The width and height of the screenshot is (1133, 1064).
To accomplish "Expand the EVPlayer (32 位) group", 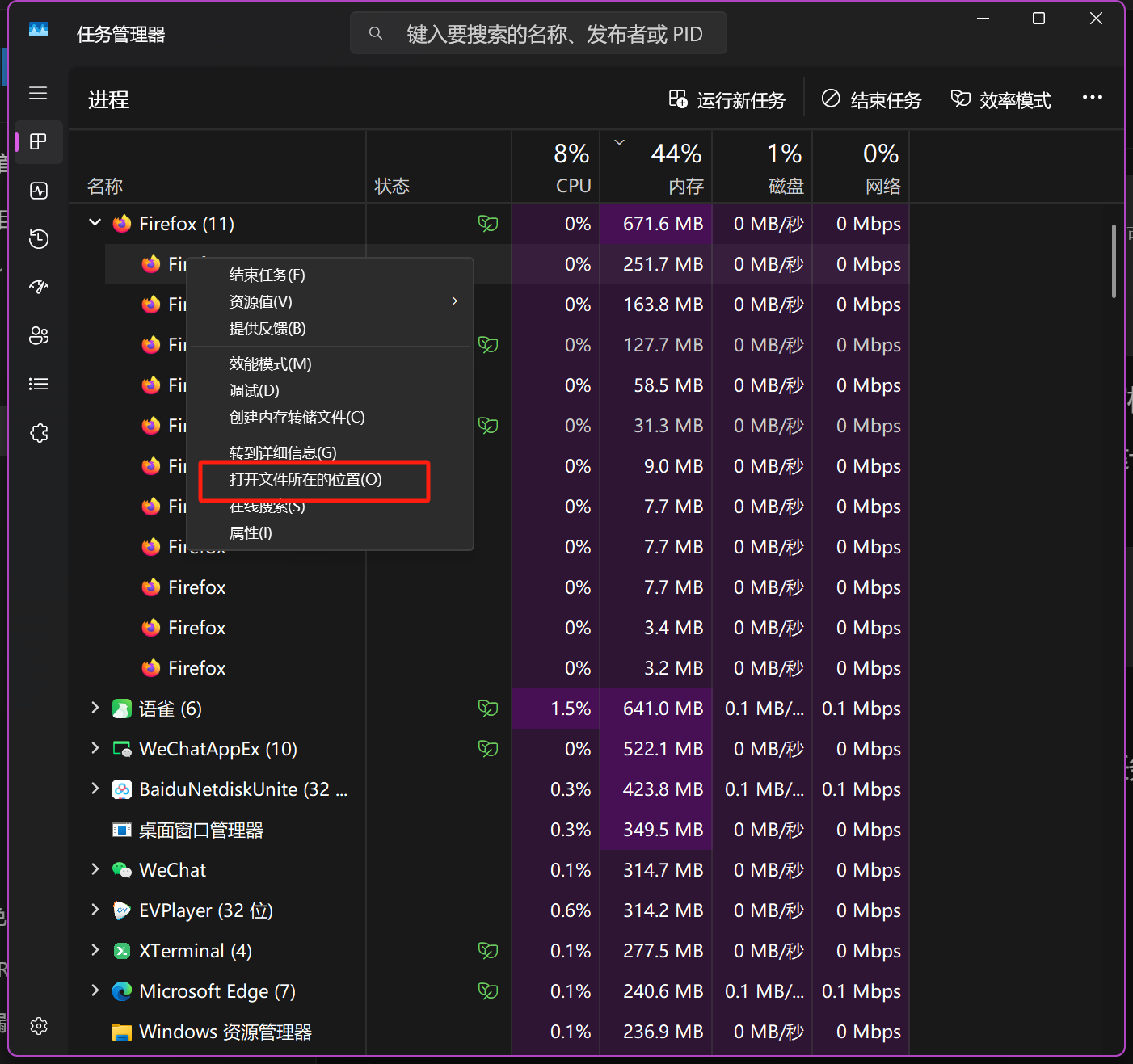I will tap(95, 910).
